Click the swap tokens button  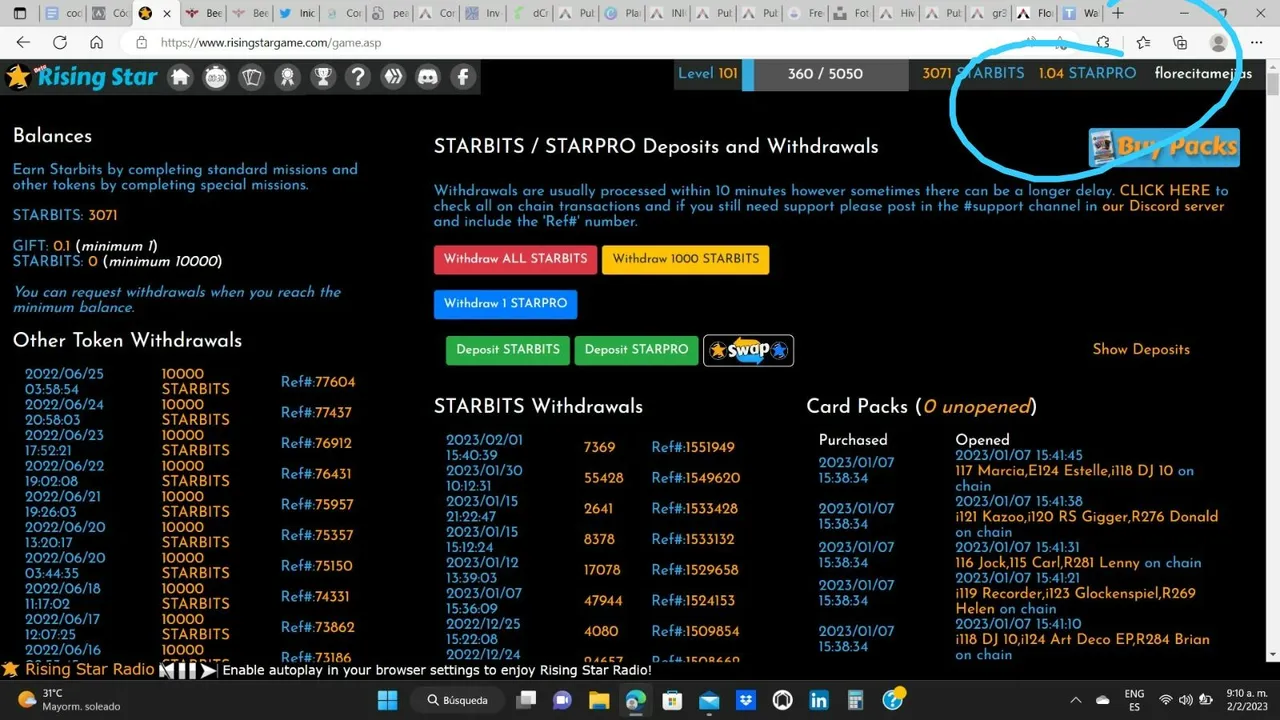point(748,350)
